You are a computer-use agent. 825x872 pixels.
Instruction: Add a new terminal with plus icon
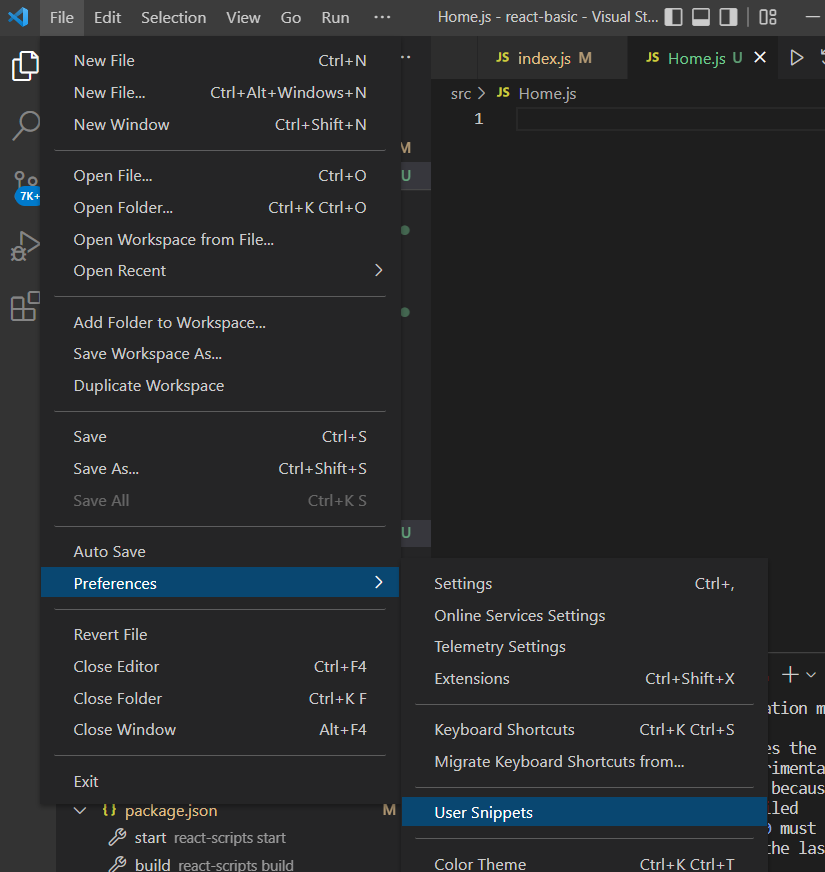(790, 674)
